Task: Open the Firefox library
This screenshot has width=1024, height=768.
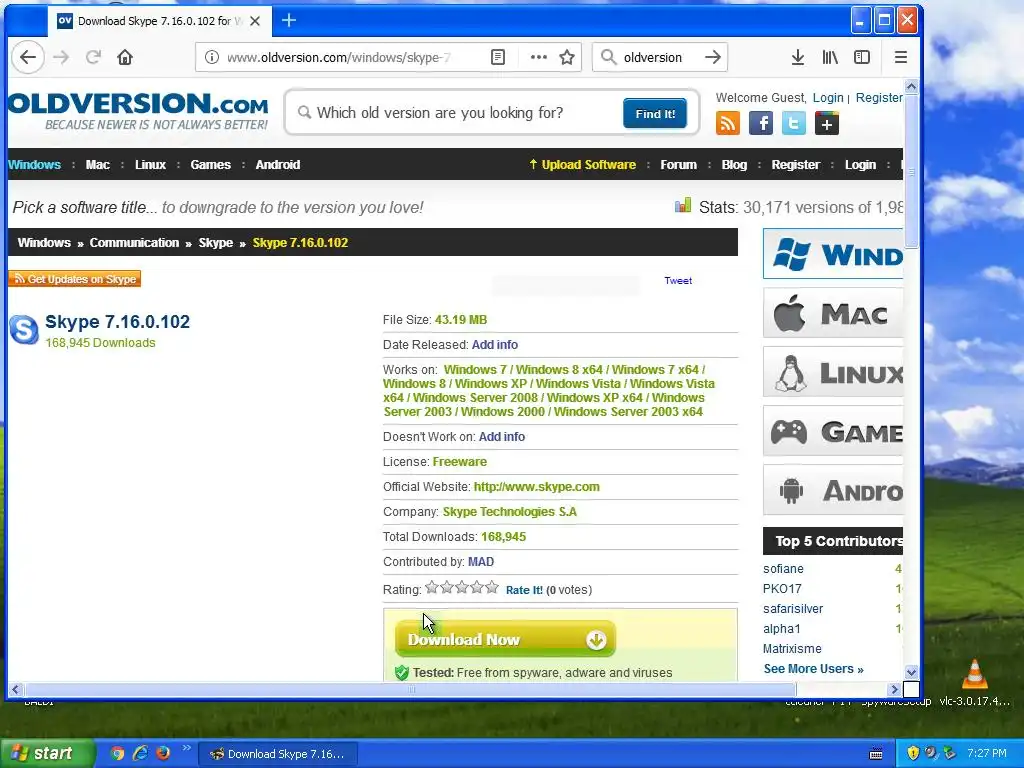Action: pyautogui.click(x=830, y=57)
